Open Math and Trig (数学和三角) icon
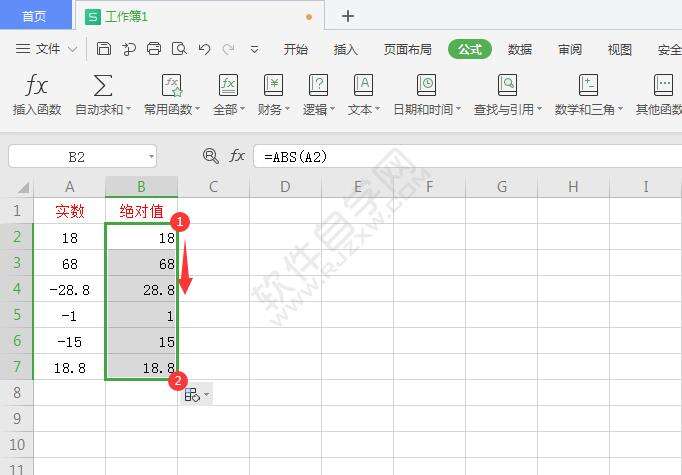 588,85
